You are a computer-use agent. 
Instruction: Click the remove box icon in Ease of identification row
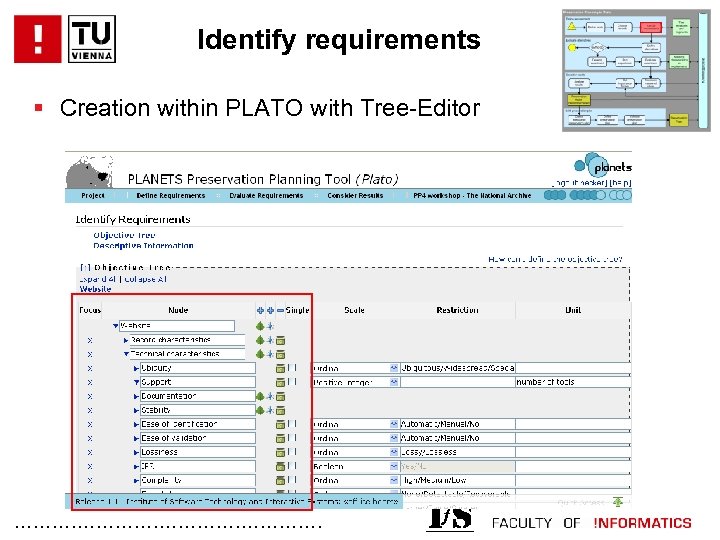pyautogui.click(x=281, y=425)
